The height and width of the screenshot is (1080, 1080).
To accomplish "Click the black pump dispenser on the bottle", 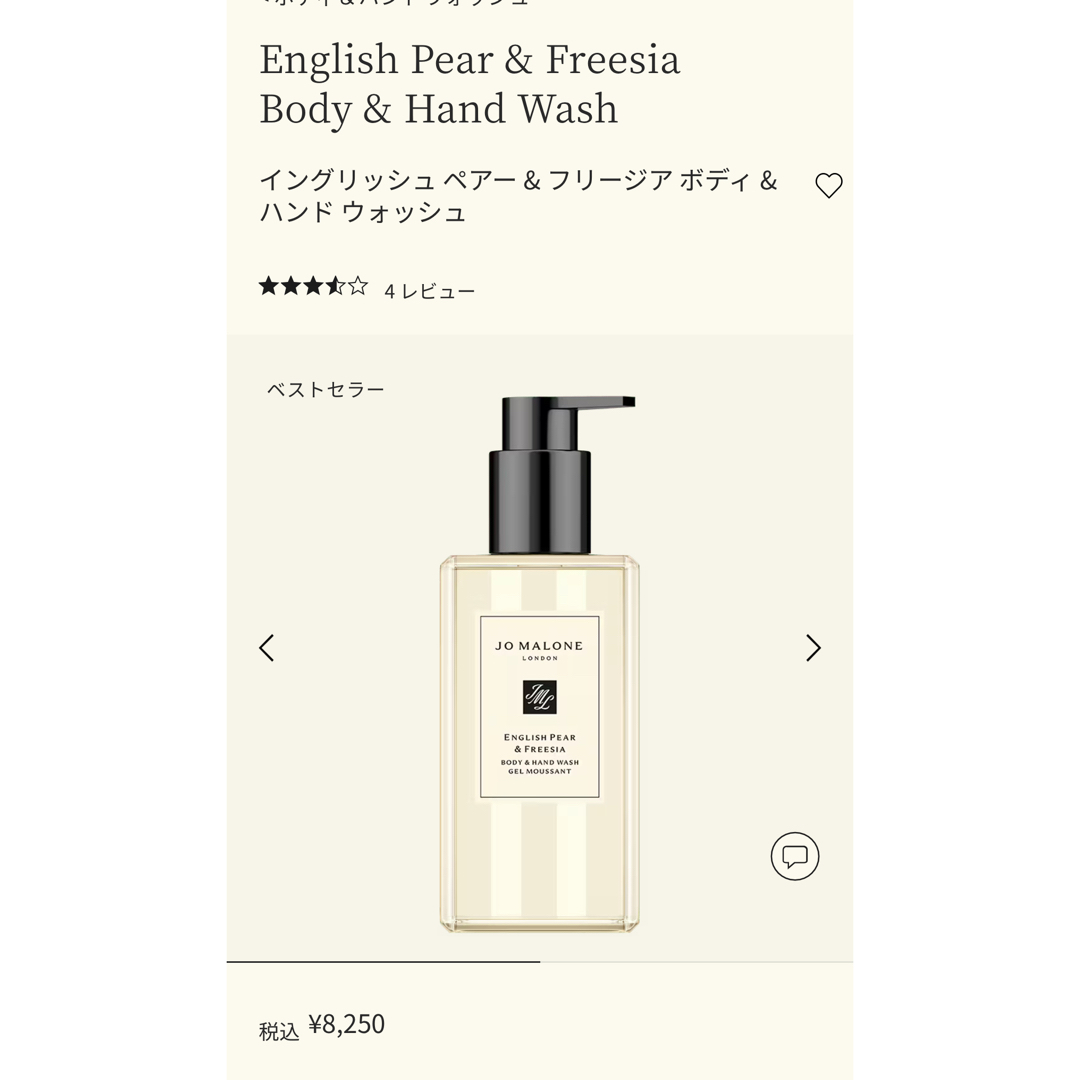I will pyautogui.click(x=551, y=475).
